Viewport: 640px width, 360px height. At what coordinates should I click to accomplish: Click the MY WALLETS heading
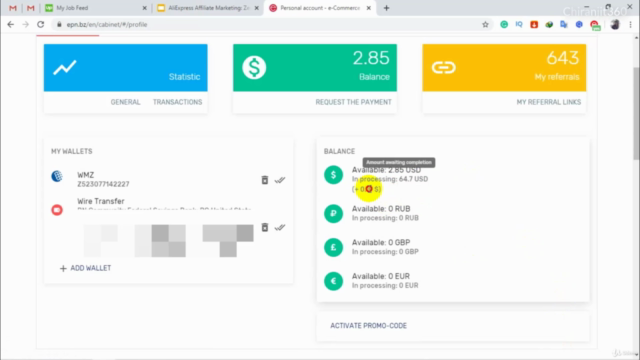pyautogui.click(x=72, y=151)
